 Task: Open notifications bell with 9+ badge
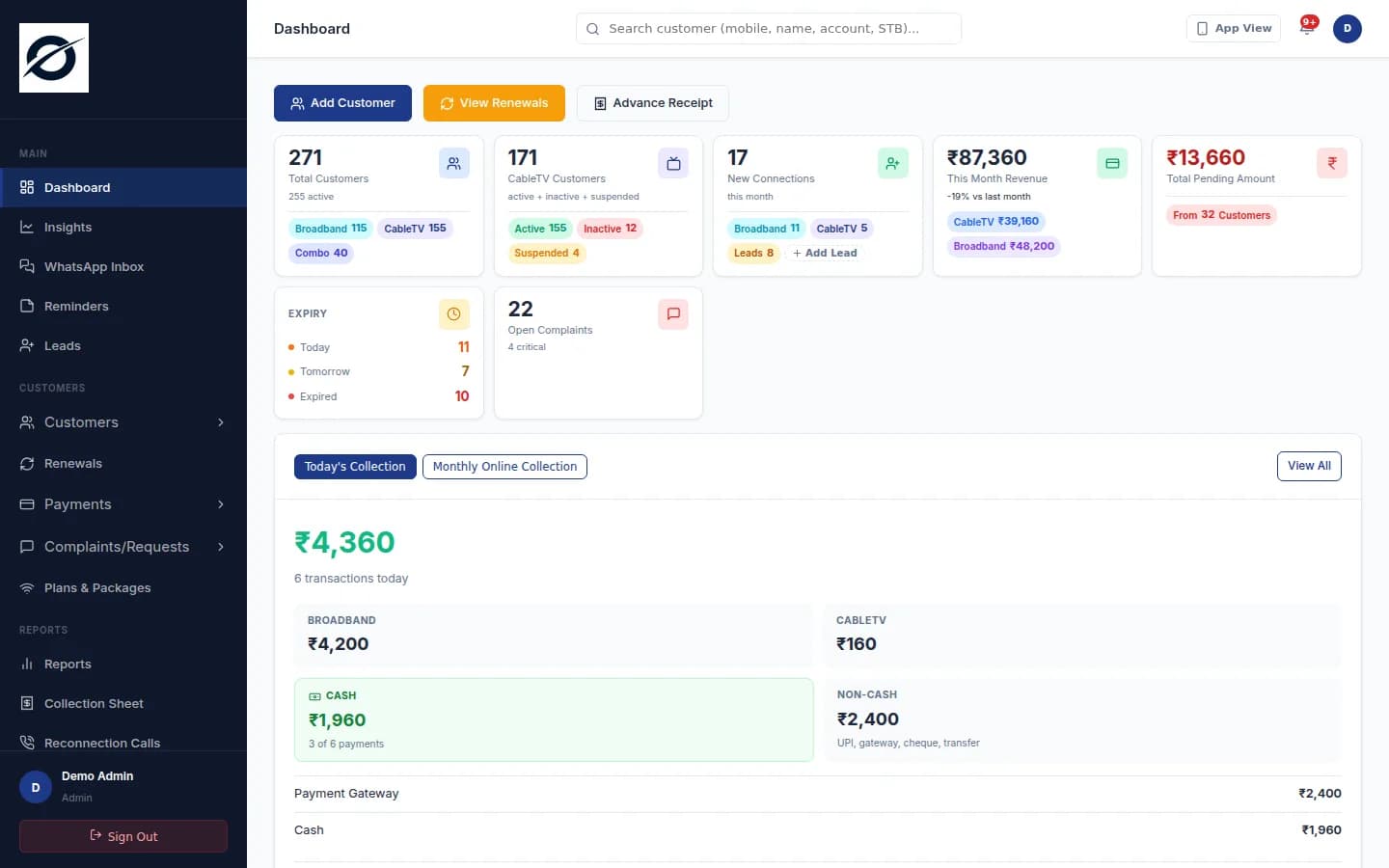coord(1307,27)
